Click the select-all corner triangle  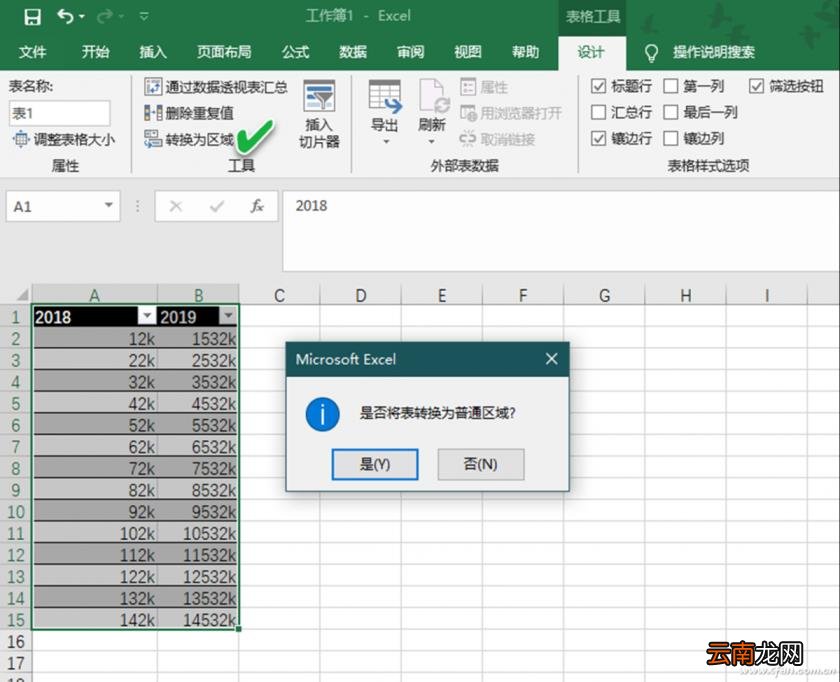(x=21, y=295)
